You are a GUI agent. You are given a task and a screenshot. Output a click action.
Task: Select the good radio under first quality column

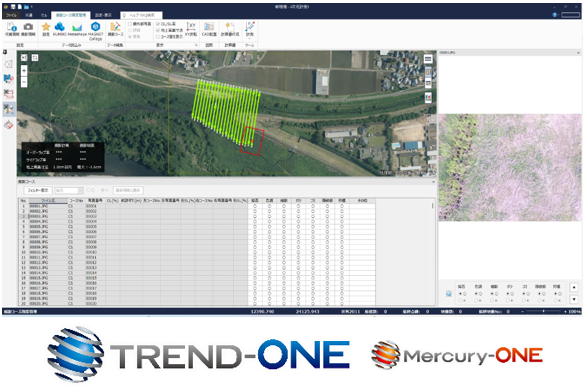click(x=461, y=294)
